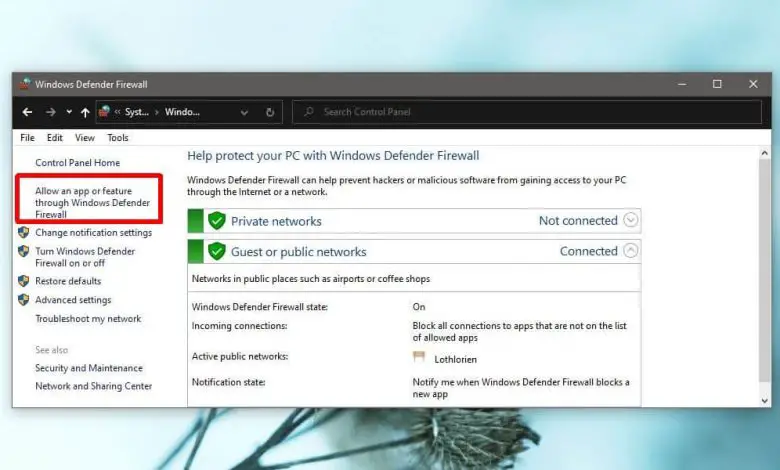The height and width of the screenshot is (470, 780).
Task: Click the Private networks heading
Action: (276, 221)
